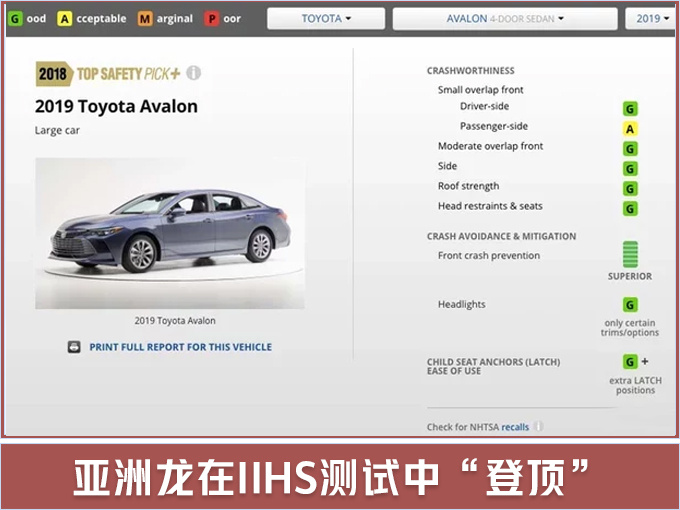This screenshot has height=510, width=680.
Task: Click the info icon beside Top Safety Pick+
Action: tap(193, 73)
